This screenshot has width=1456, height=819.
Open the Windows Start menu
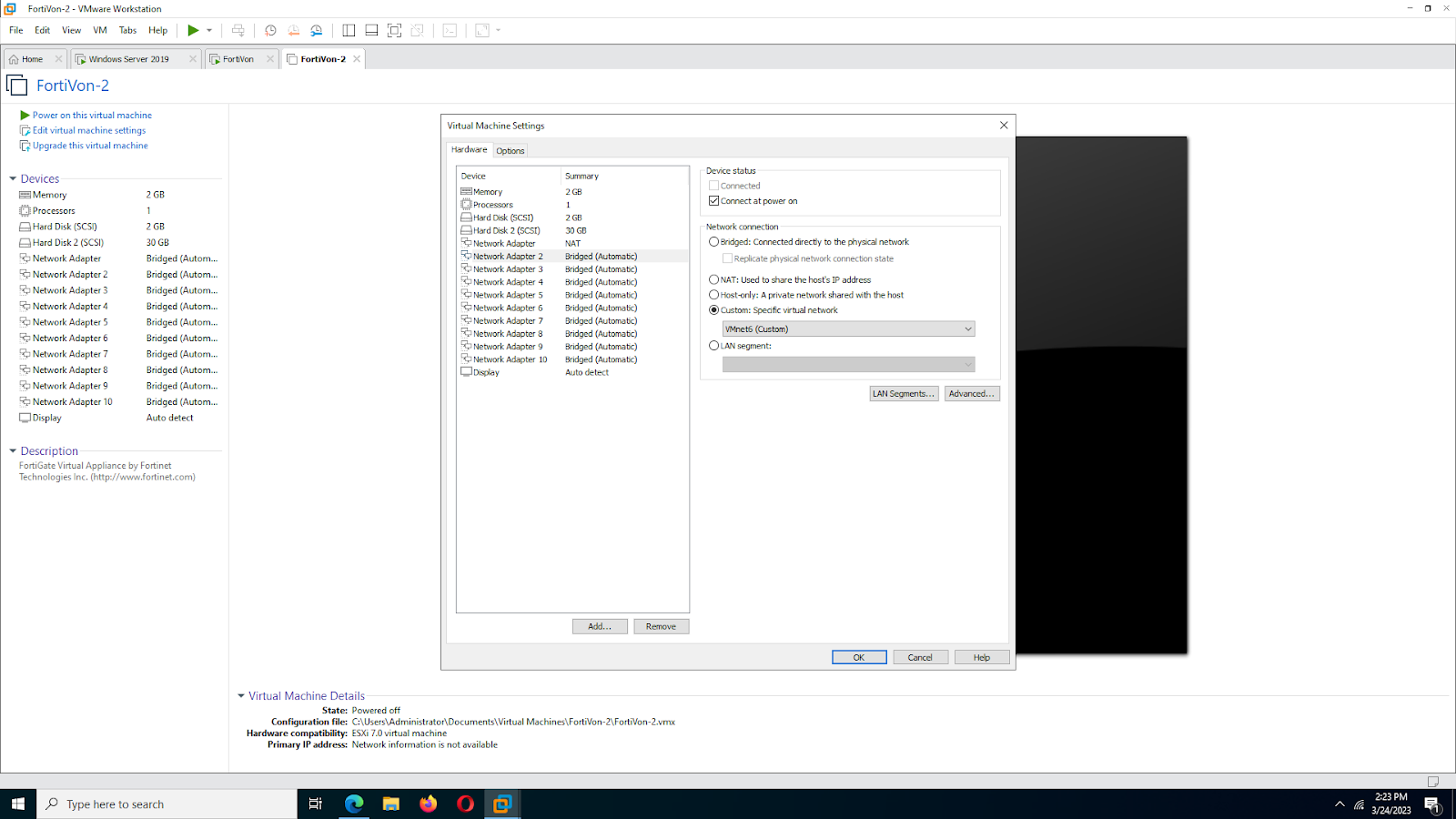pos(18,804)
